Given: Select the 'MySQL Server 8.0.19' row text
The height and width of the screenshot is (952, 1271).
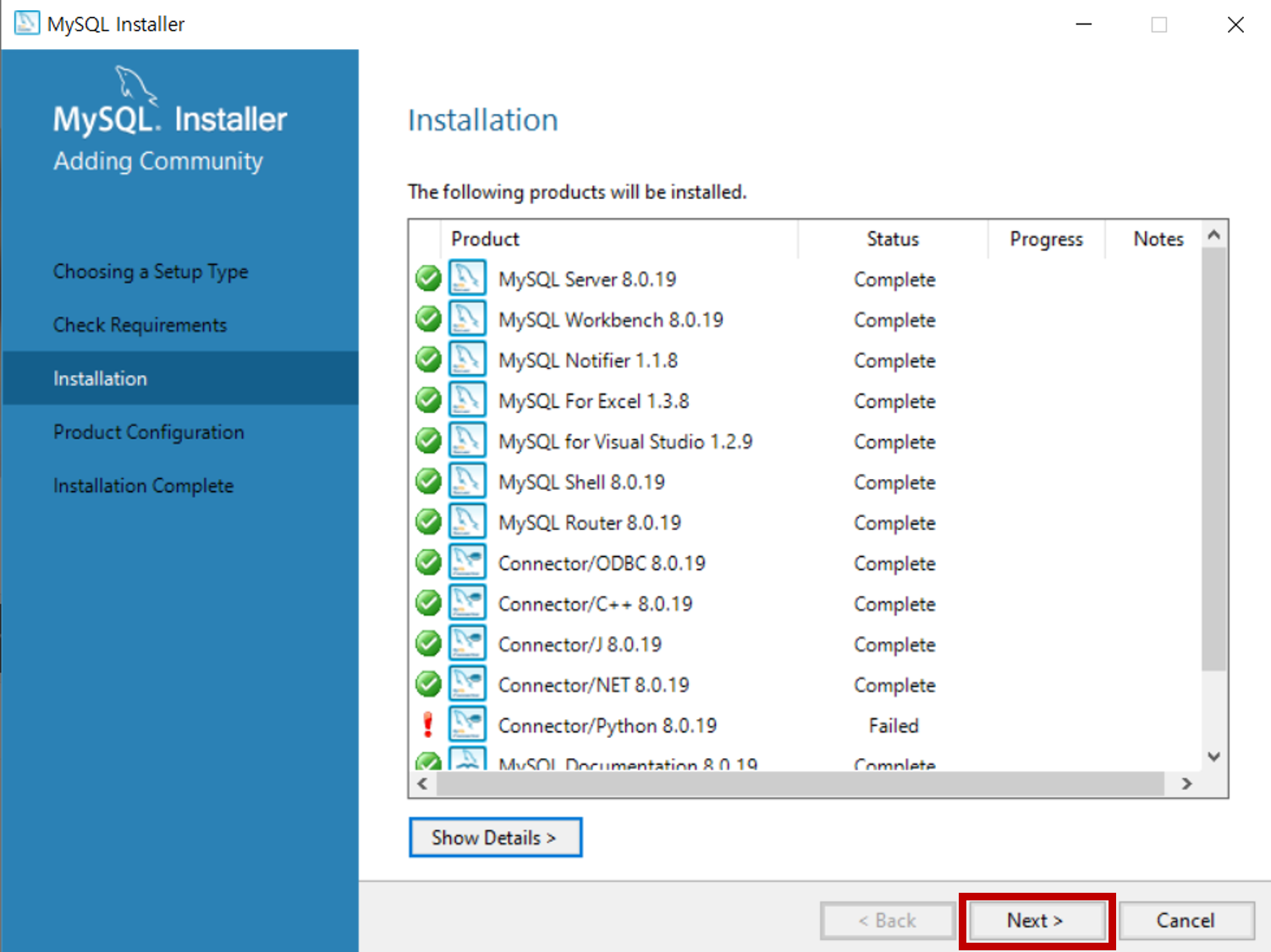Looking at the screenshot, I should [x=587, y=279].
